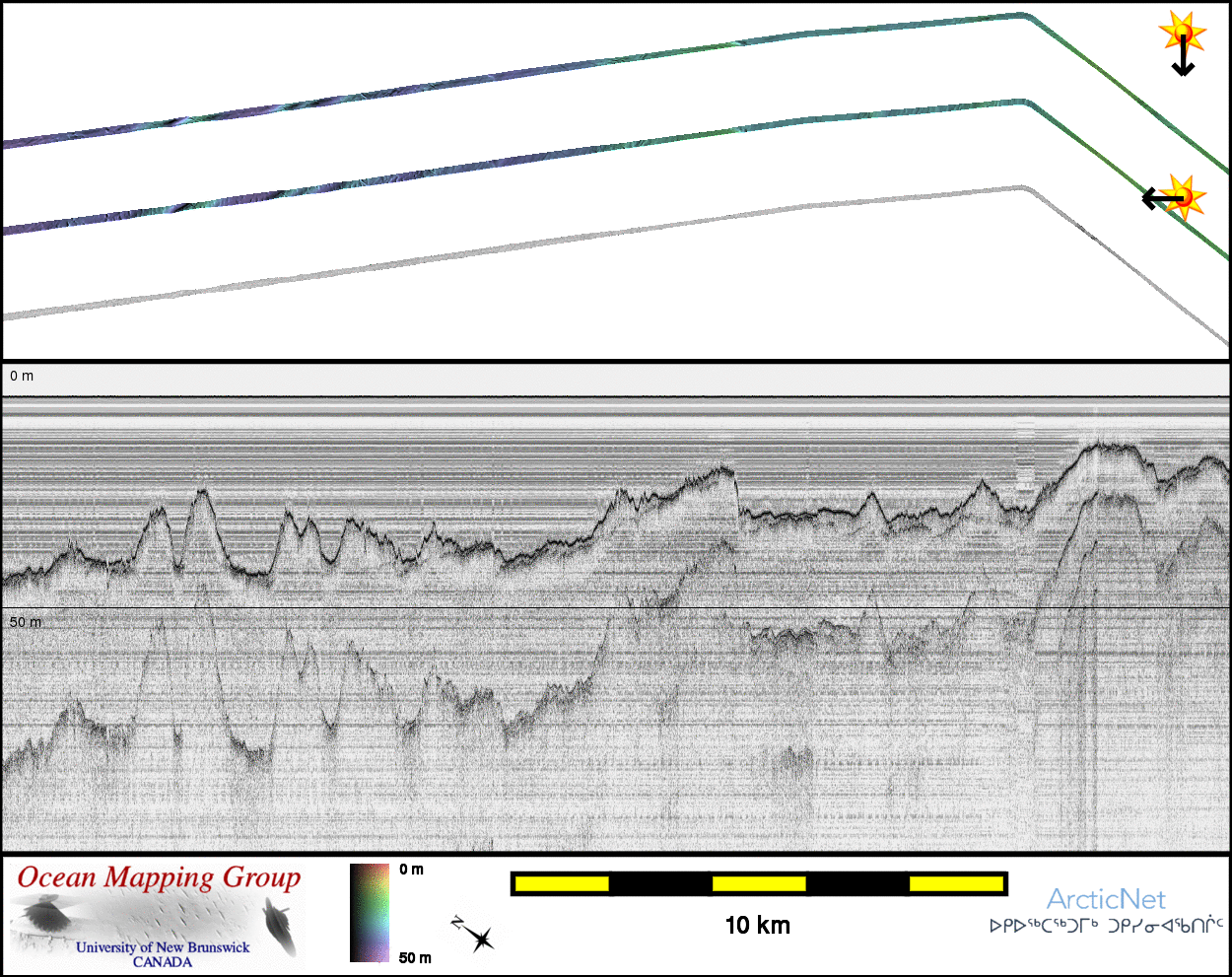
Task: Open the Ocean Mapping Group title
Action: click(x=159, y=877)
